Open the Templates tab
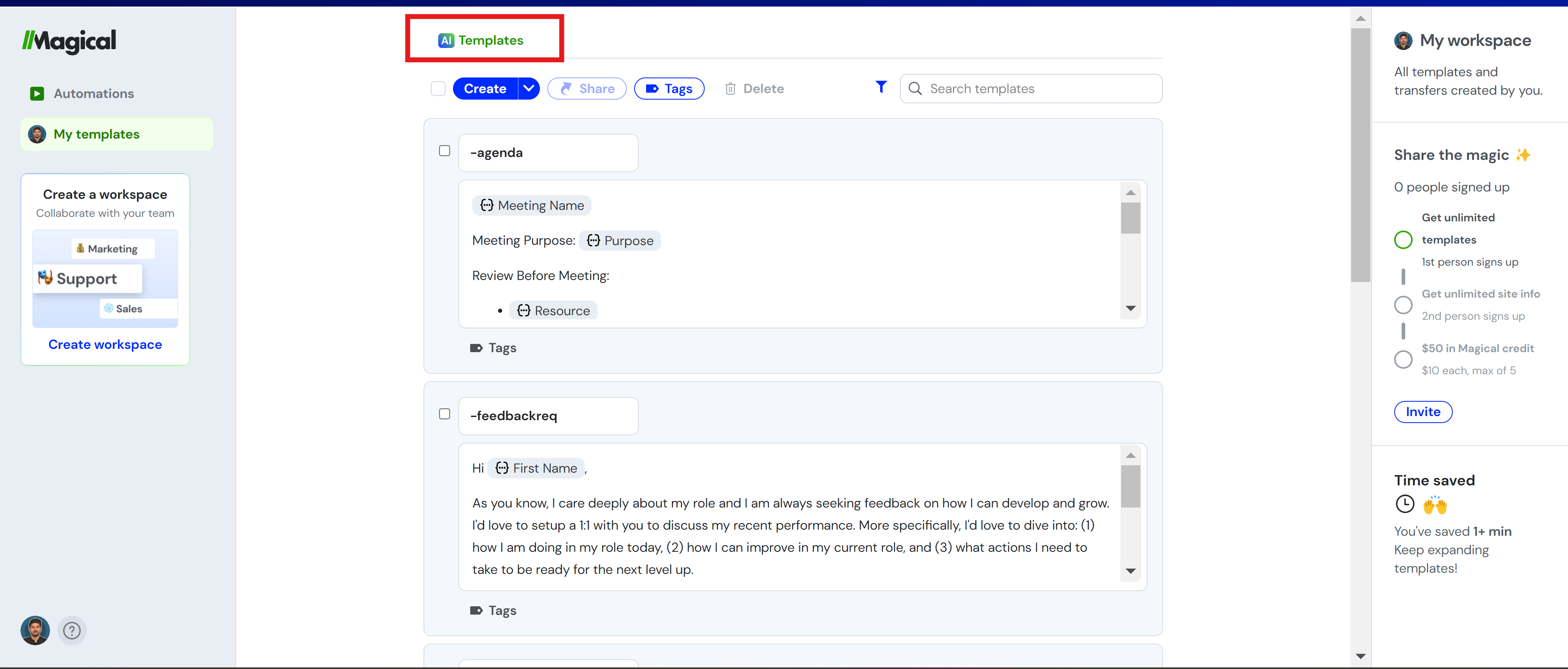This screenshot has width=1568, height=669. click(x=481, y=40)
